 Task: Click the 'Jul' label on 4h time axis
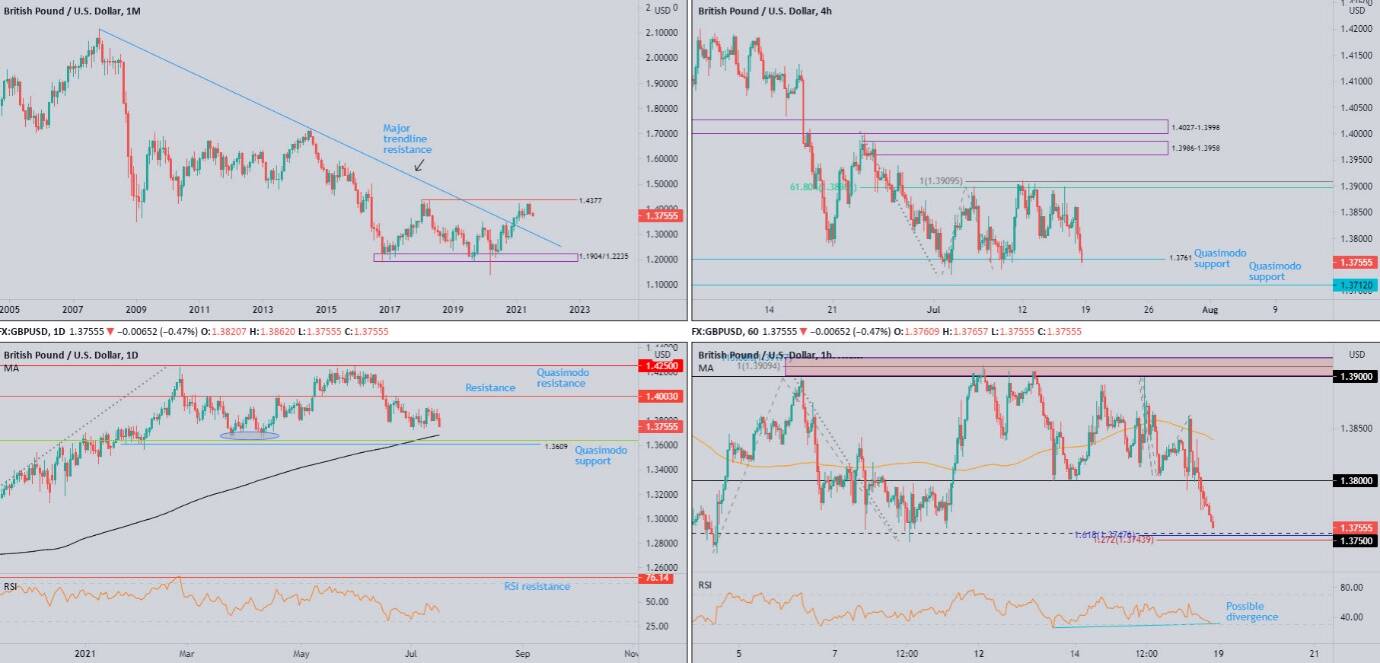tap(934, 311)
